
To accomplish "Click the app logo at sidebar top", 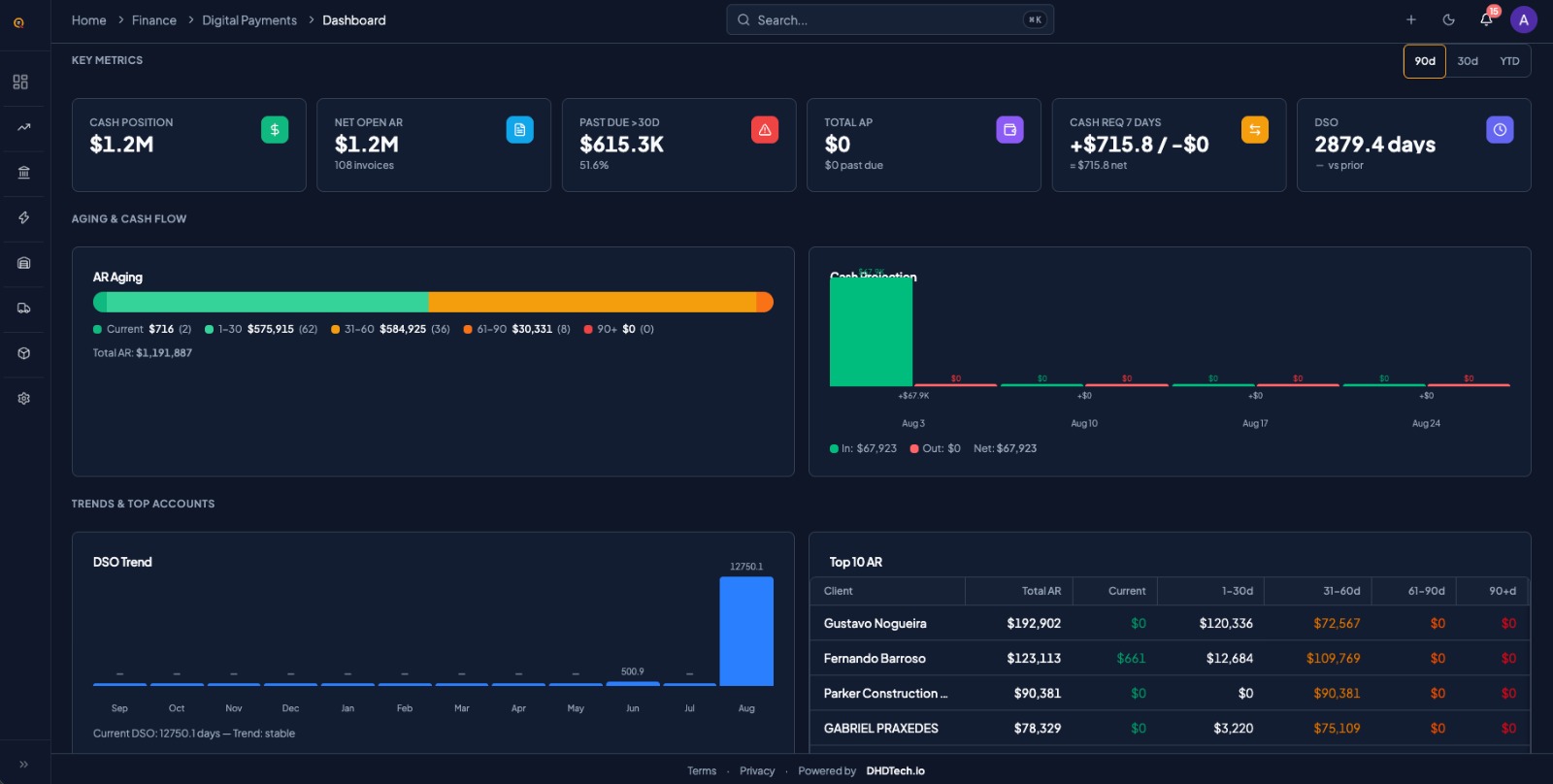I will [x=18, y=22].
